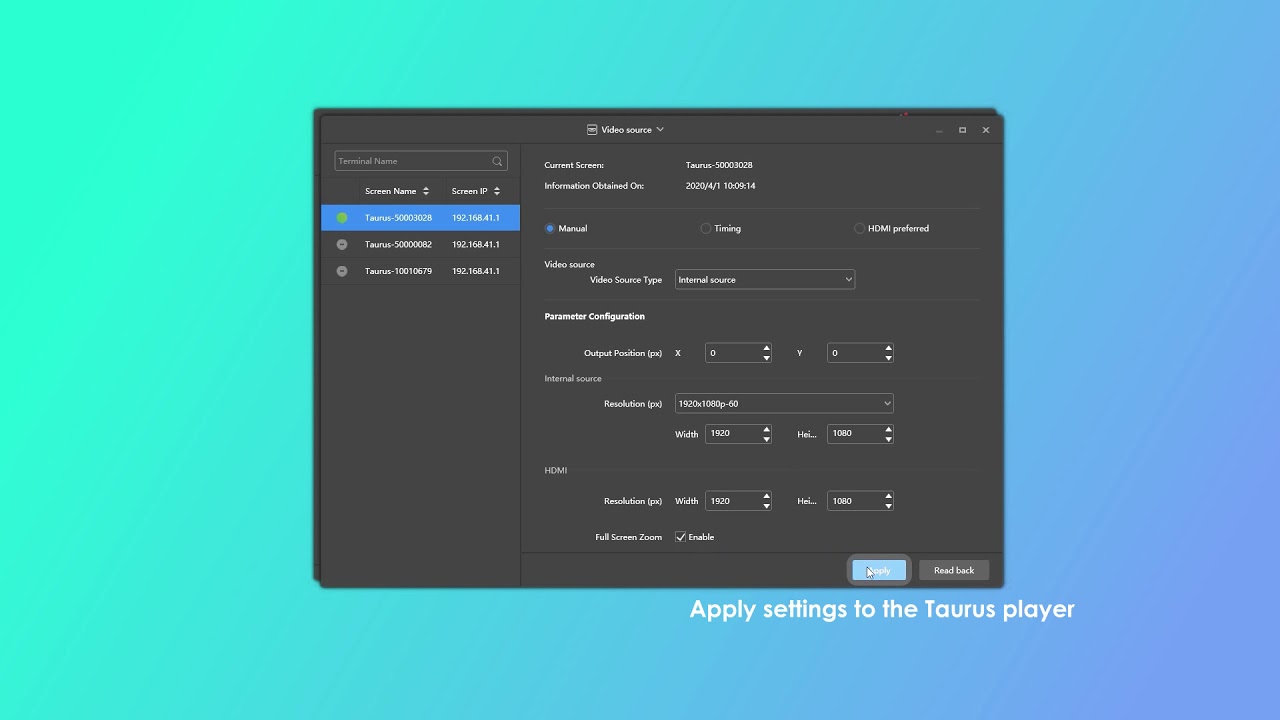Open the Video source title dropdown
This screenshot has height=720, width=1280.
point(660,130)
